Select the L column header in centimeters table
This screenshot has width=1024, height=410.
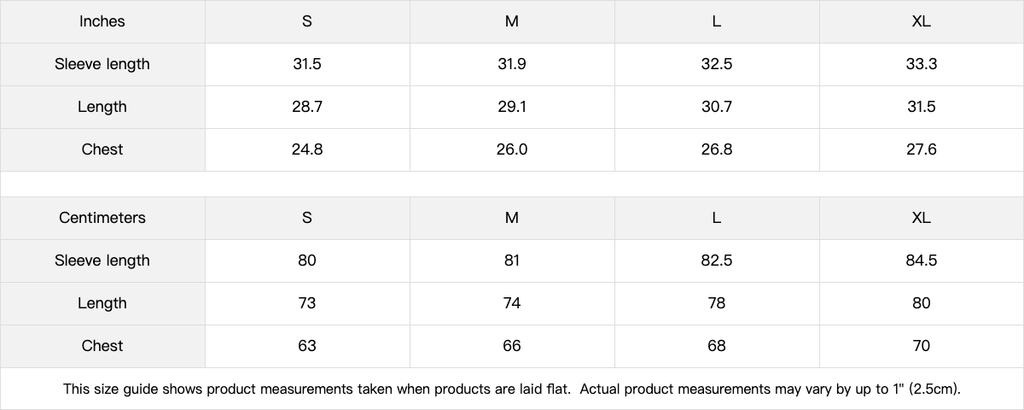click(716, 217)
